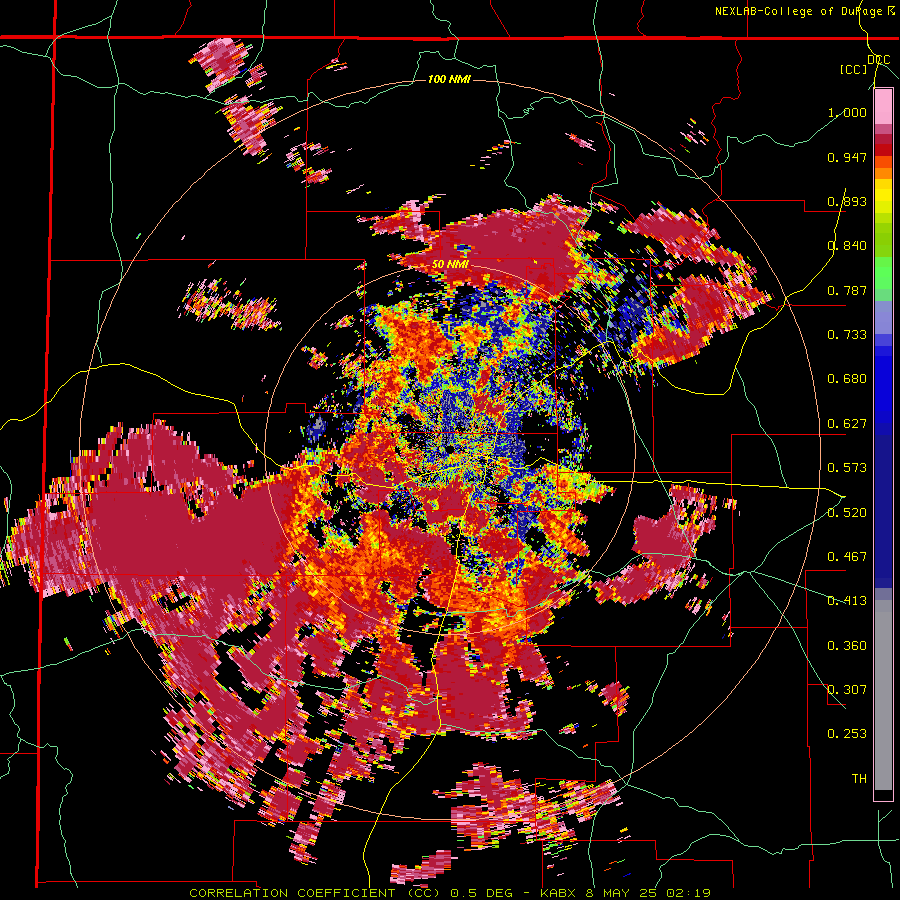The image size is (900, 900).
Task: Click the 0.627 legend value
Action: (847, 424)
